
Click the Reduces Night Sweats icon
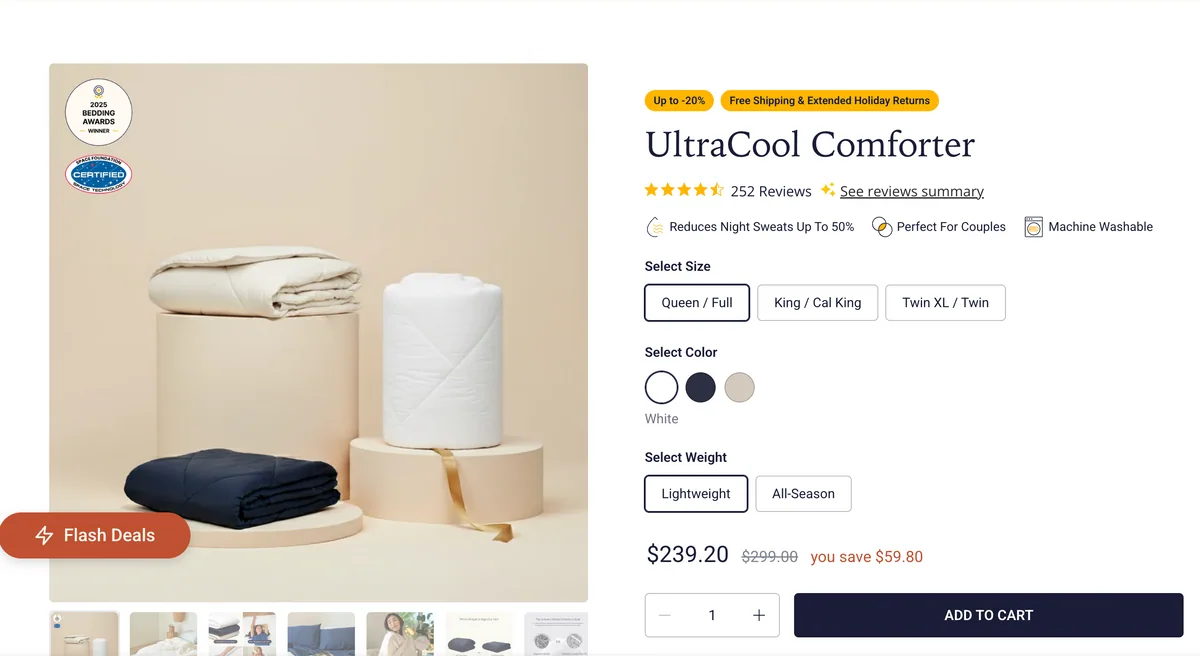[655, 227]
